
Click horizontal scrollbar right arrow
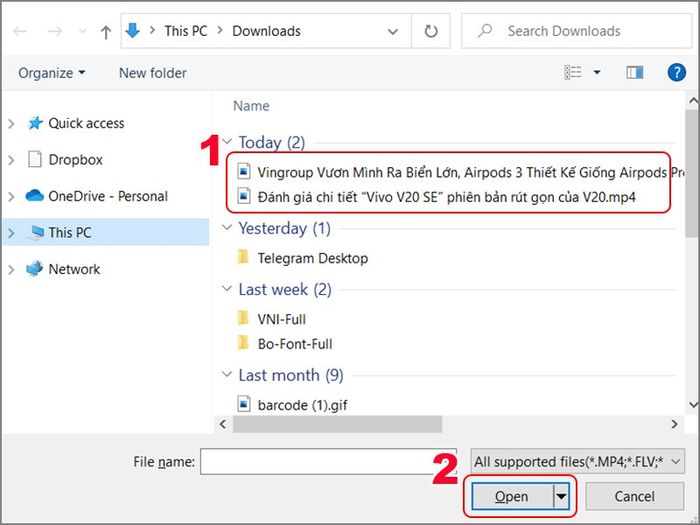click(x=674, y=424)
